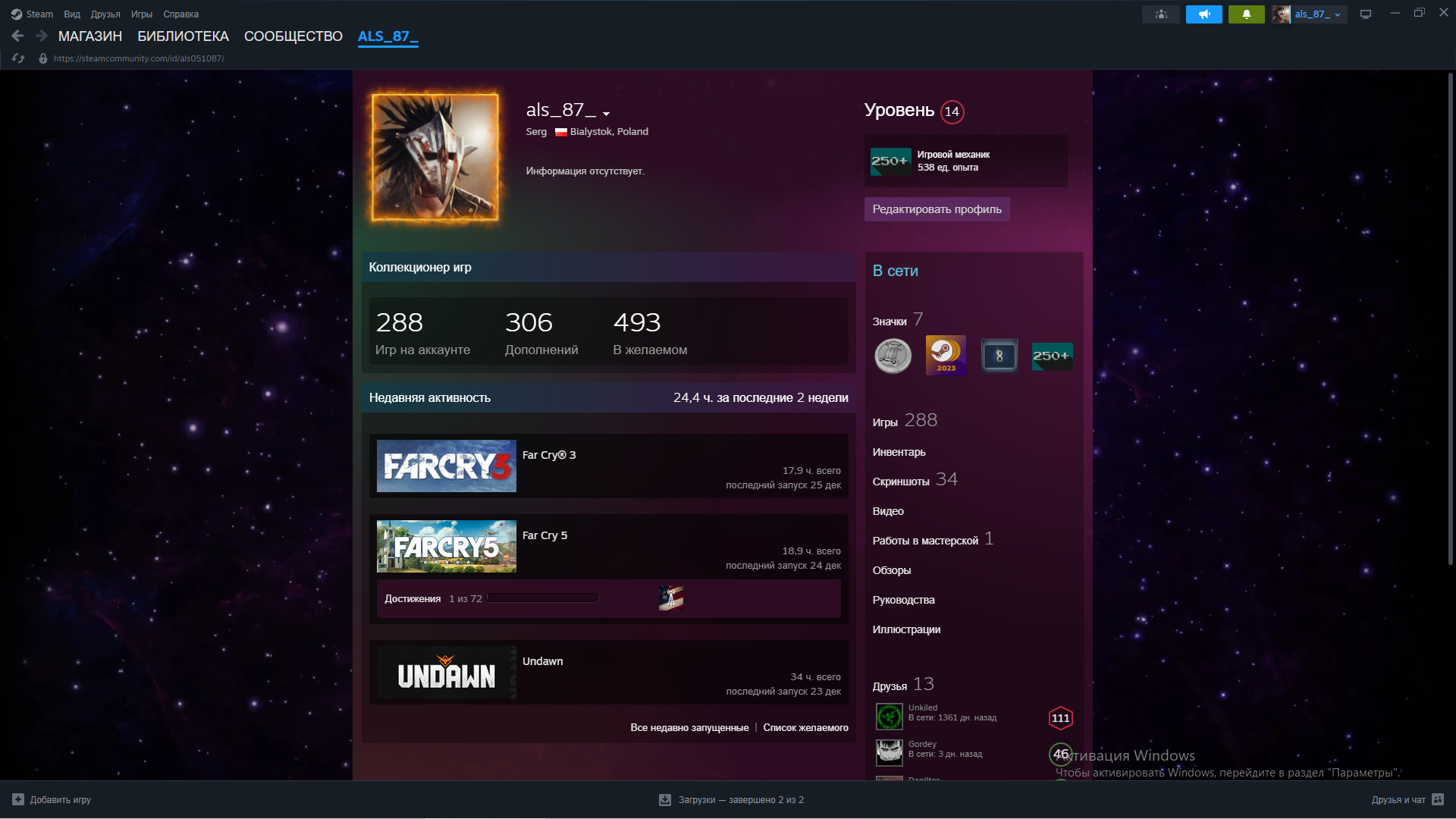The height and width of the screenshot is (819, 1456).
Task: Open Друзья и чат button
Action: tap(1407, 800)
